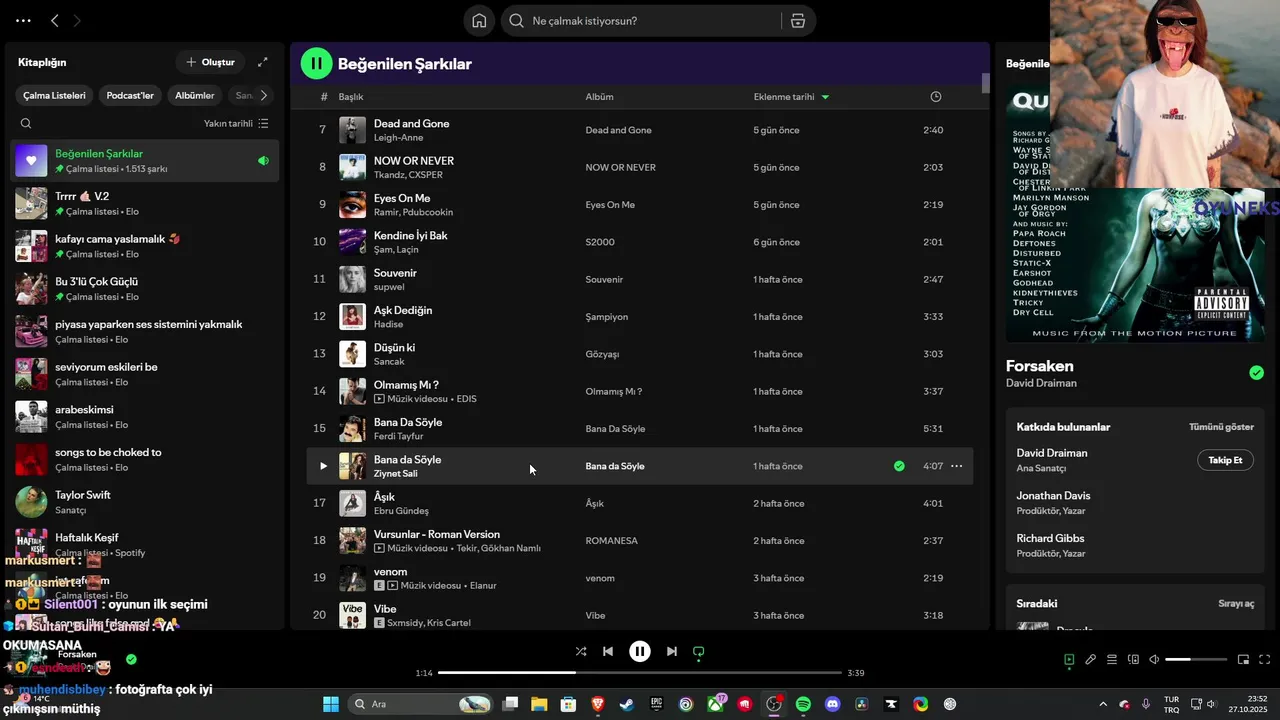Open the lyrics microphone icon
The height and width of the screenshot is (720, 1280).
(1091, 660)
